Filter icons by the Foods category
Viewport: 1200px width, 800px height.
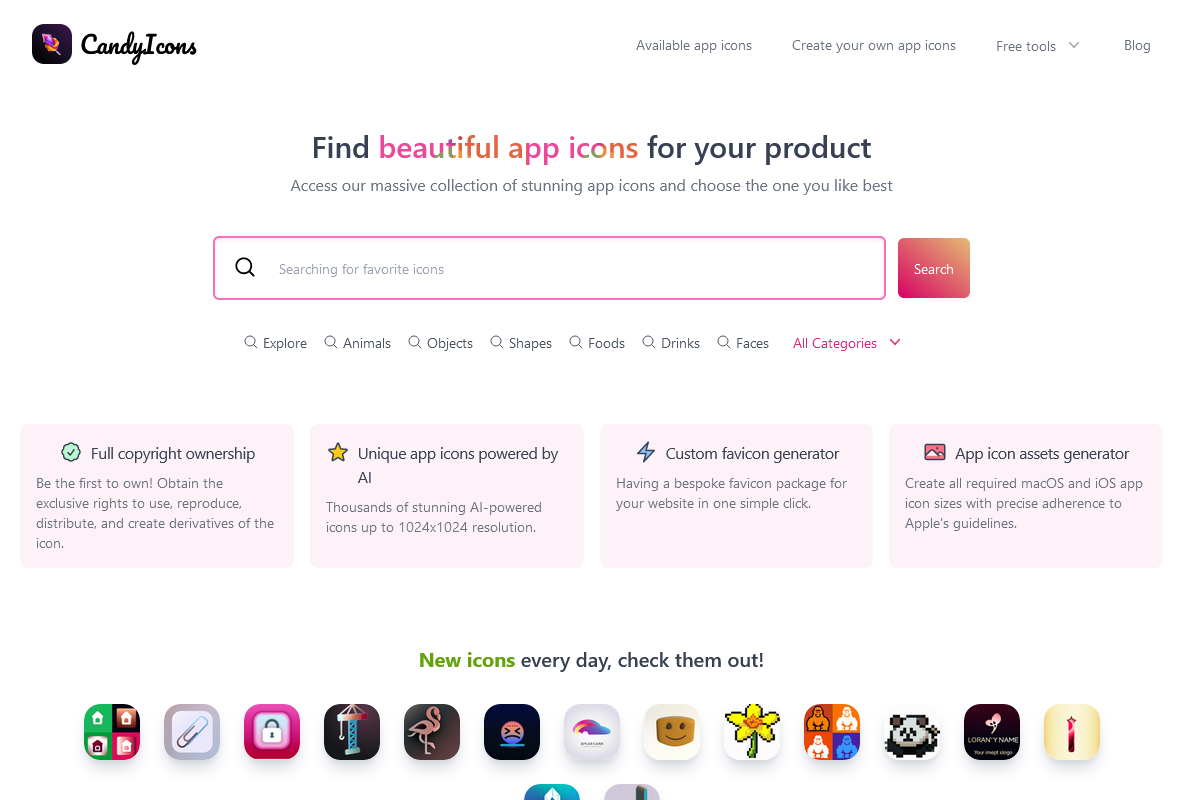[597, 343]
